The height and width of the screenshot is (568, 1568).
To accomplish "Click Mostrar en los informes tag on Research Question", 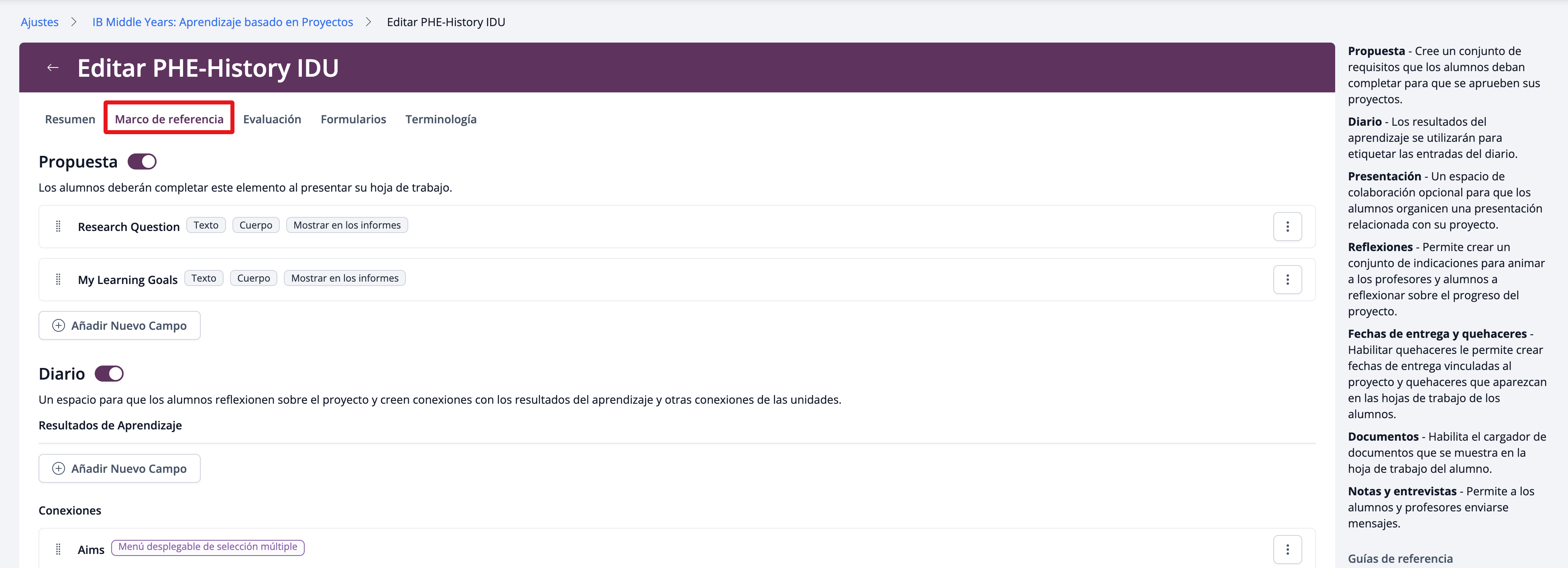I will pos(347,225).
